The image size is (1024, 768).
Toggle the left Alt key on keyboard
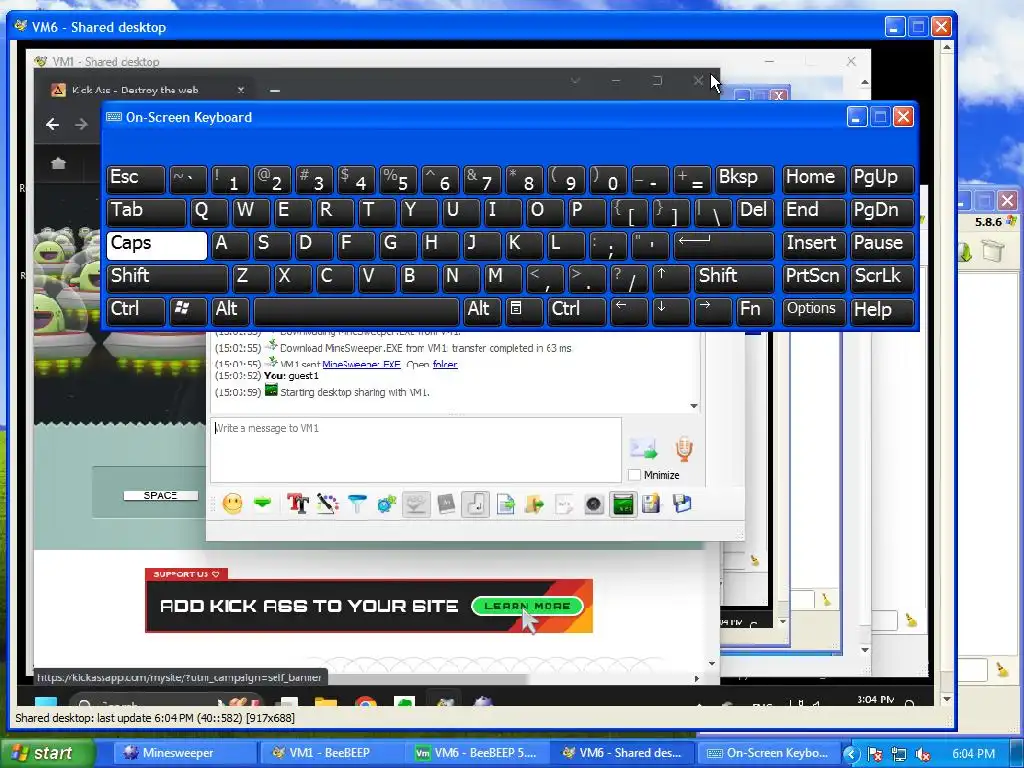(x=230, y=311)
